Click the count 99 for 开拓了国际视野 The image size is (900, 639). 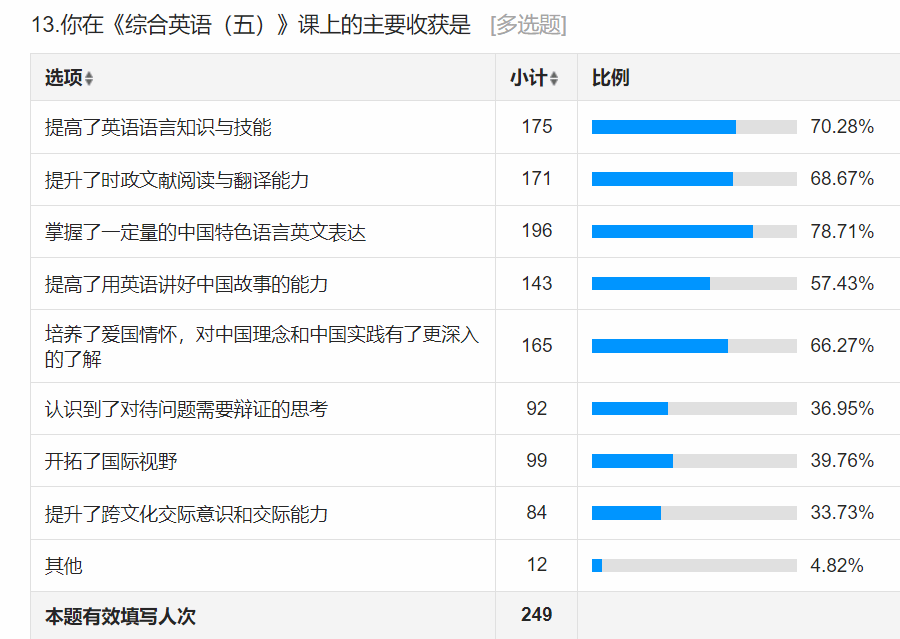537,461
